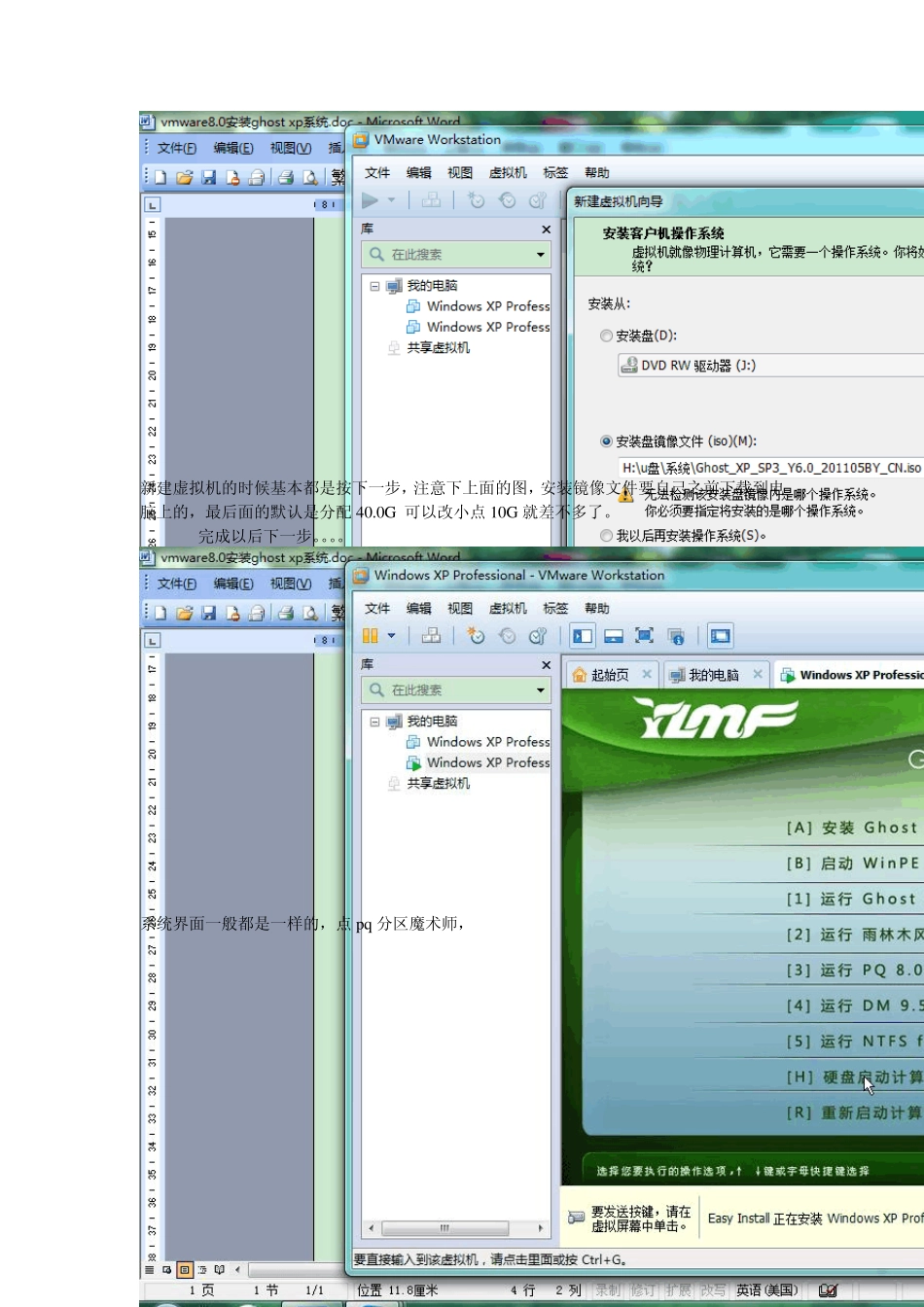
Task: Toggle 扩展 selection mode in Word status bar
Action: 678,1290
